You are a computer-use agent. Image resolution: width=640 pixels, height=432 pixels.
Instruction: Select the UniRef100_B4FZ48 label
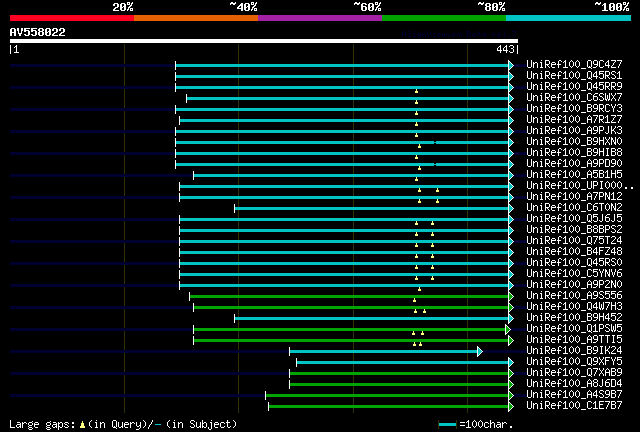(574, 252)
